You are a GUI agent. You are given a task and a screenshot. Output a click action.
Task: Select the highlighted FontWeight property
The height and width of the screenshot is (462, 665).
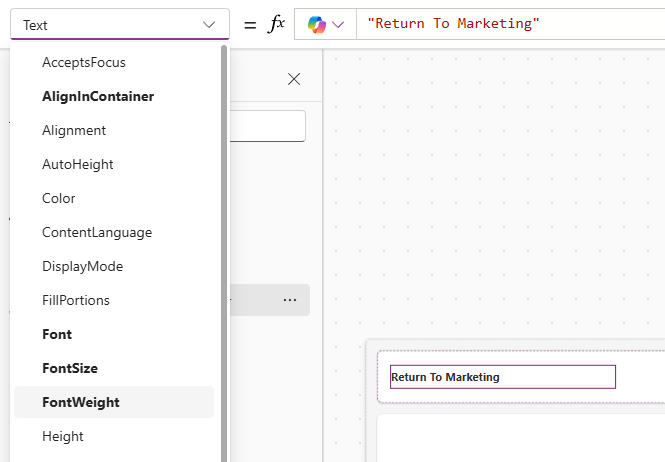tap(81, 402)
